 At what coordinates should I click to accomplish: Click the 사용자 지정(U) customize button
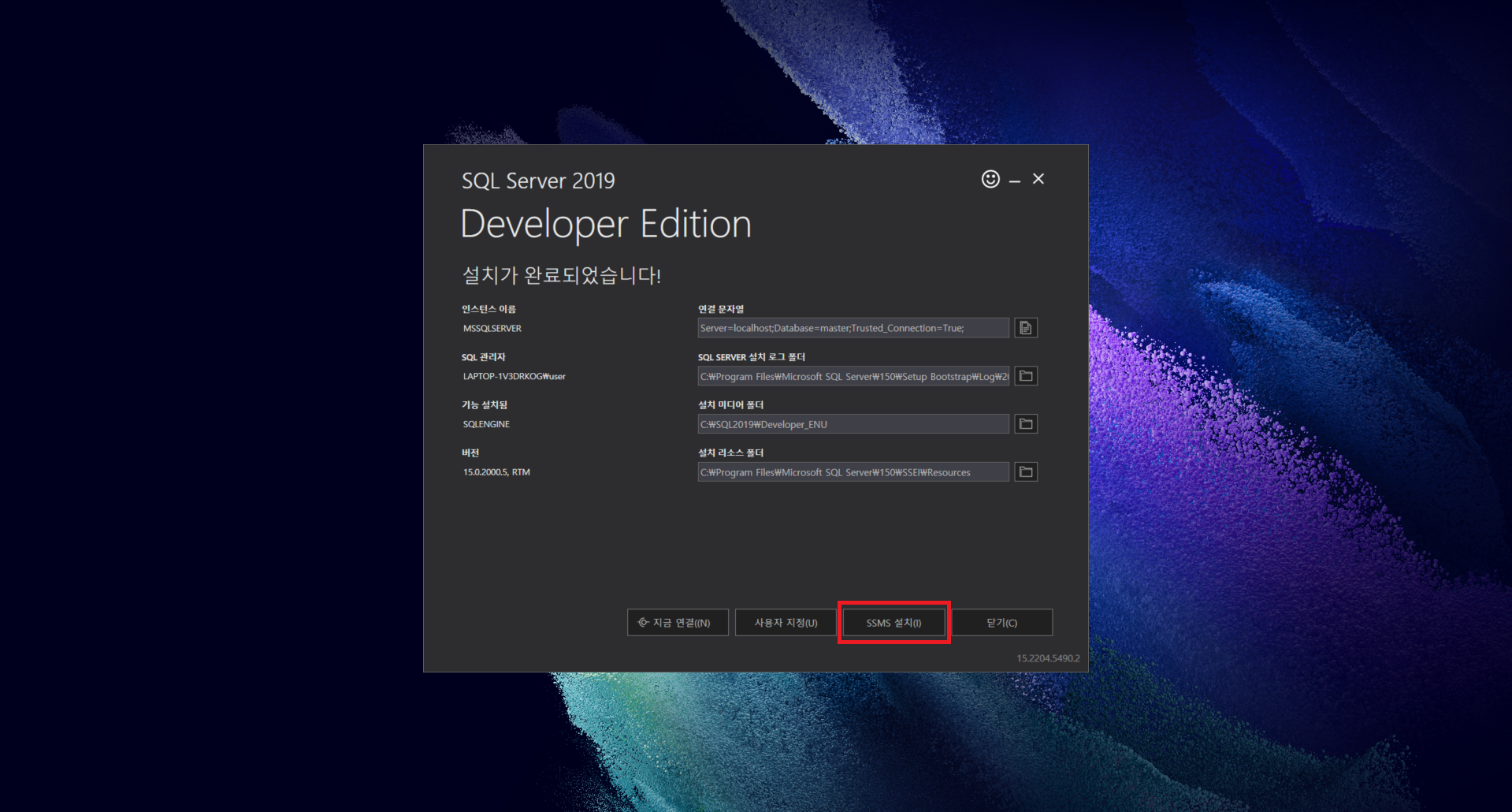786,622
